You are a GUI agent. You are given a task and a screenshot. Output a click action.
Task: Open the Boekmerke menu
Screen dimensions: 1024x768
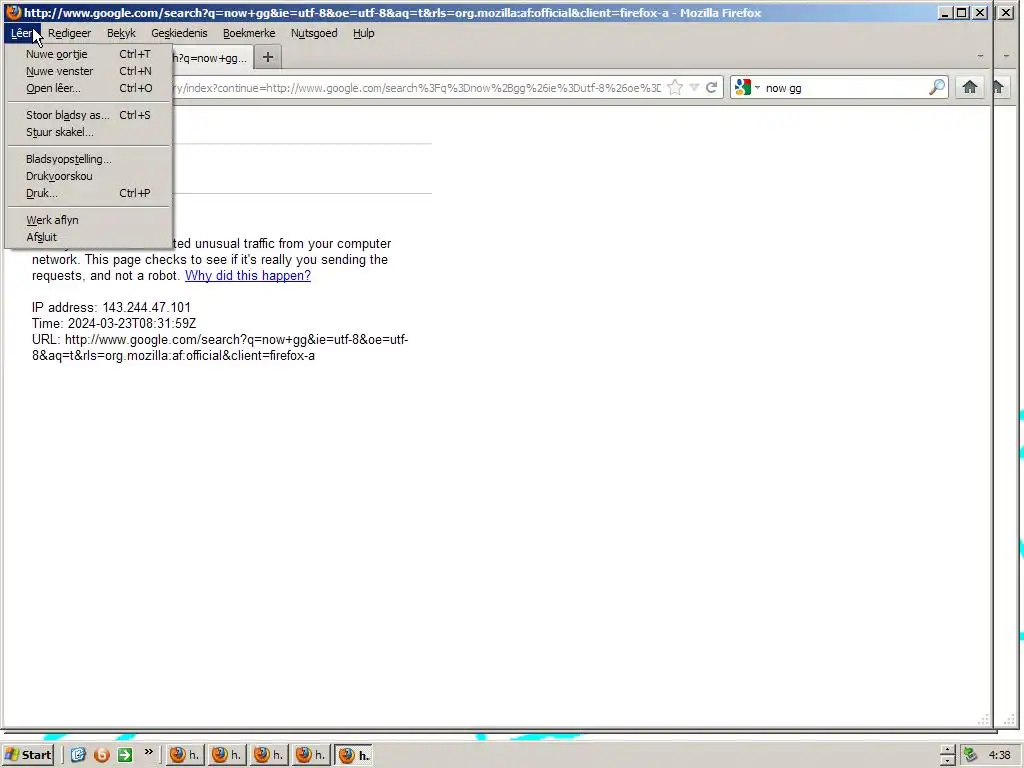click(249, 33)
